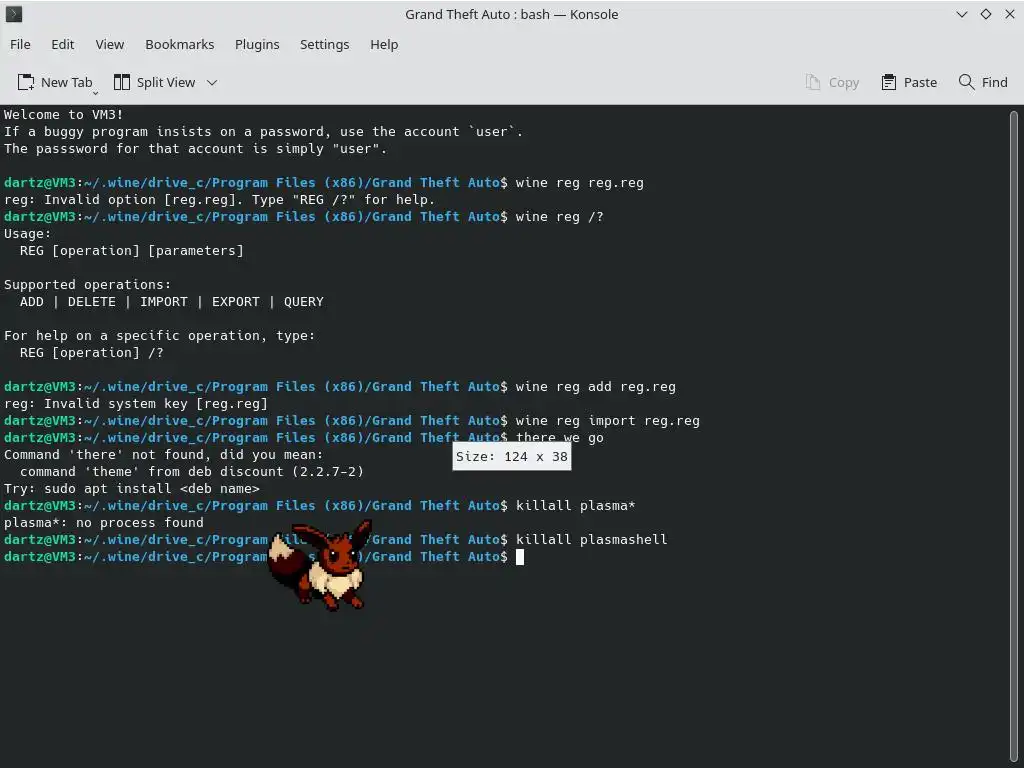The image size is (1024, 768).
Task: Expand the Split View chevron
Action: coord(212,83)
